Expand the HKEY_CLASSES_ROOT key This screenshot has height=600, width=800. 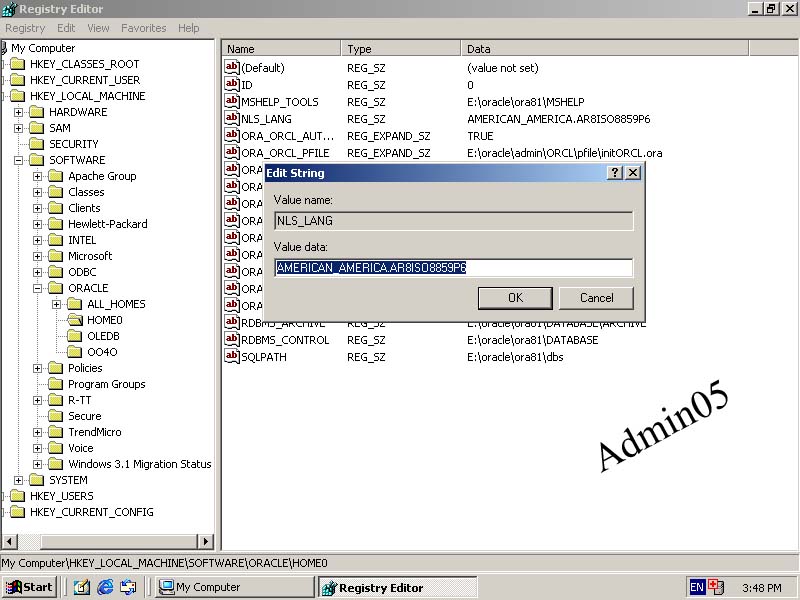tap(4, 64)
